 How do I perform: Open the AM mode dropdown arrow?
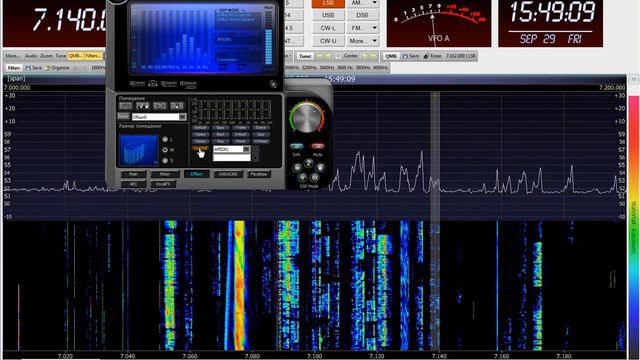(x=374, y=3)
